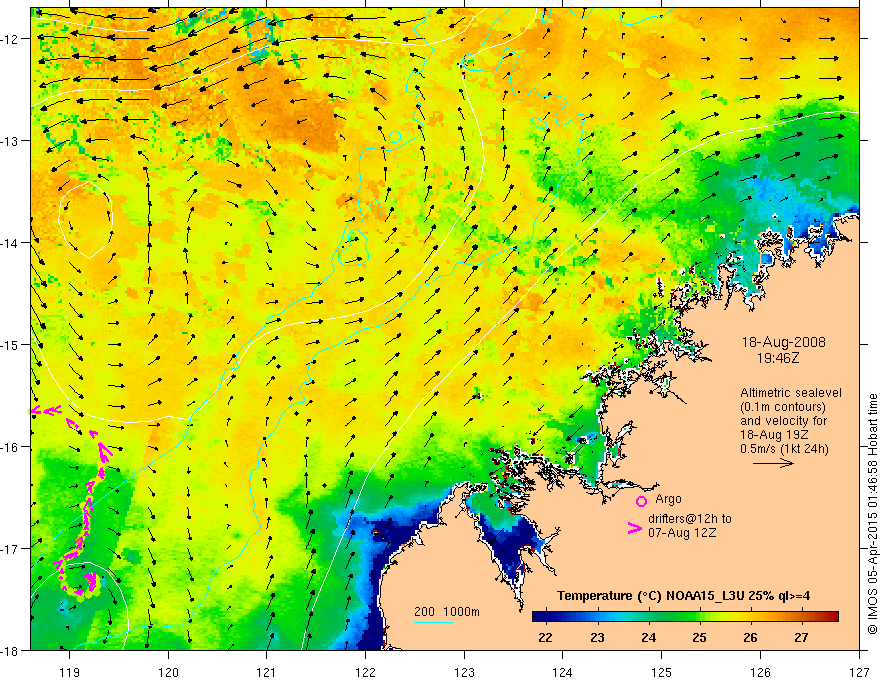
Task: Click the longitude axis label 123
Action: click(x=464, y=672)
